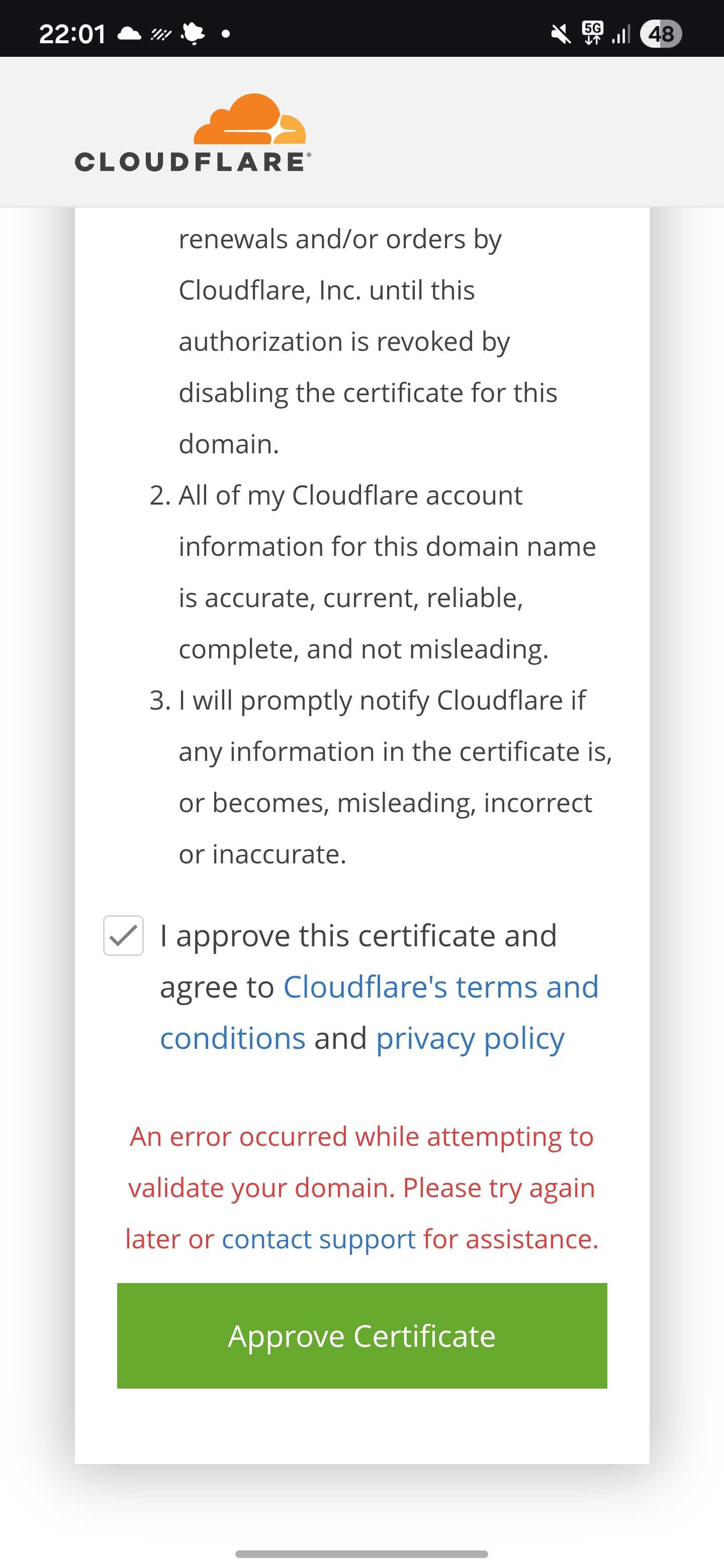Image resolution: width=724 pixels, height=1568 pixels.
Task: Open the battery indicator showing 48
Action: click(x=661, y=34)
